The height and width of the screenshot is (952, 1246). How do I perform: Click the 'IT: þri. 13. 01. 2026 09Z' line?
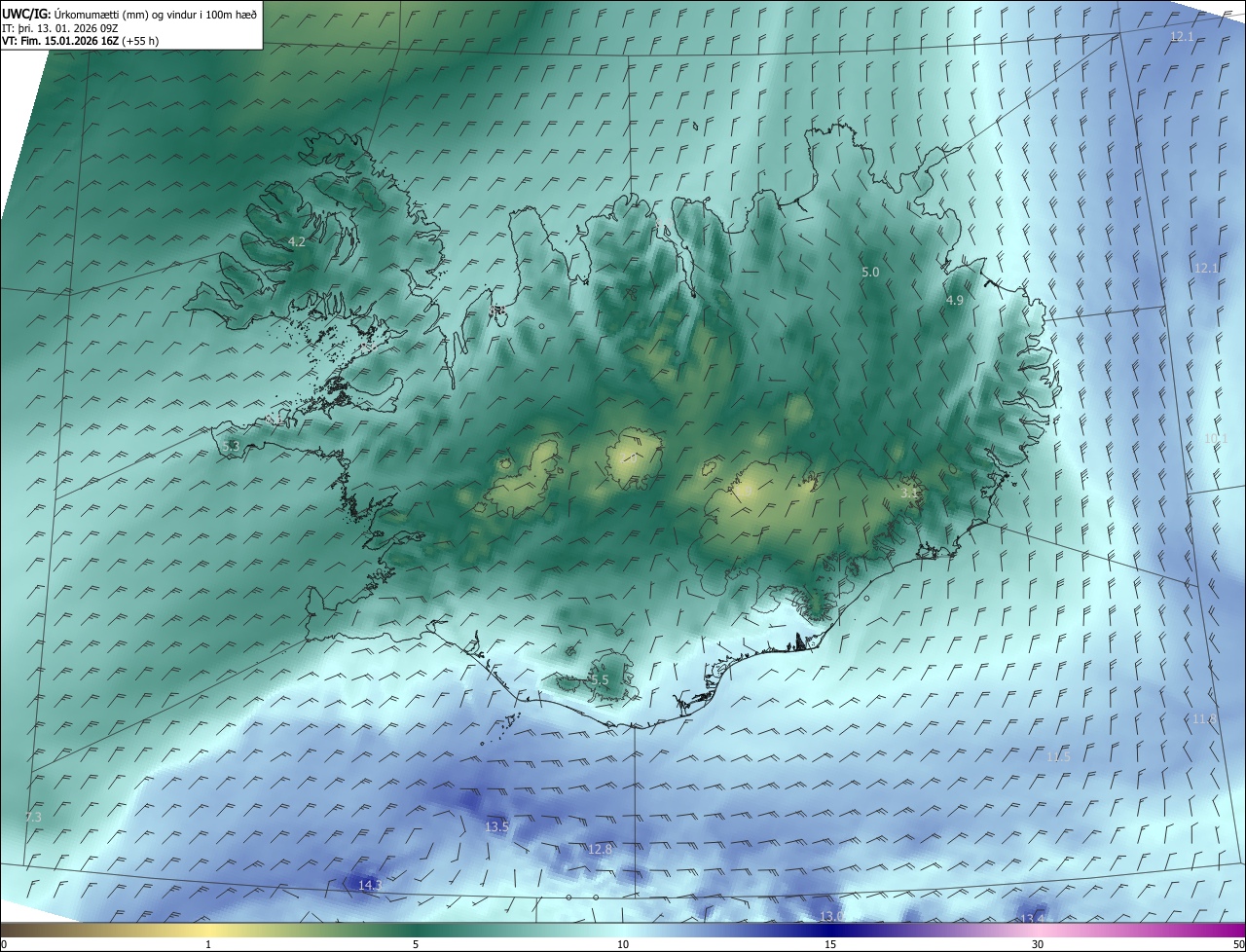(60, 27)
